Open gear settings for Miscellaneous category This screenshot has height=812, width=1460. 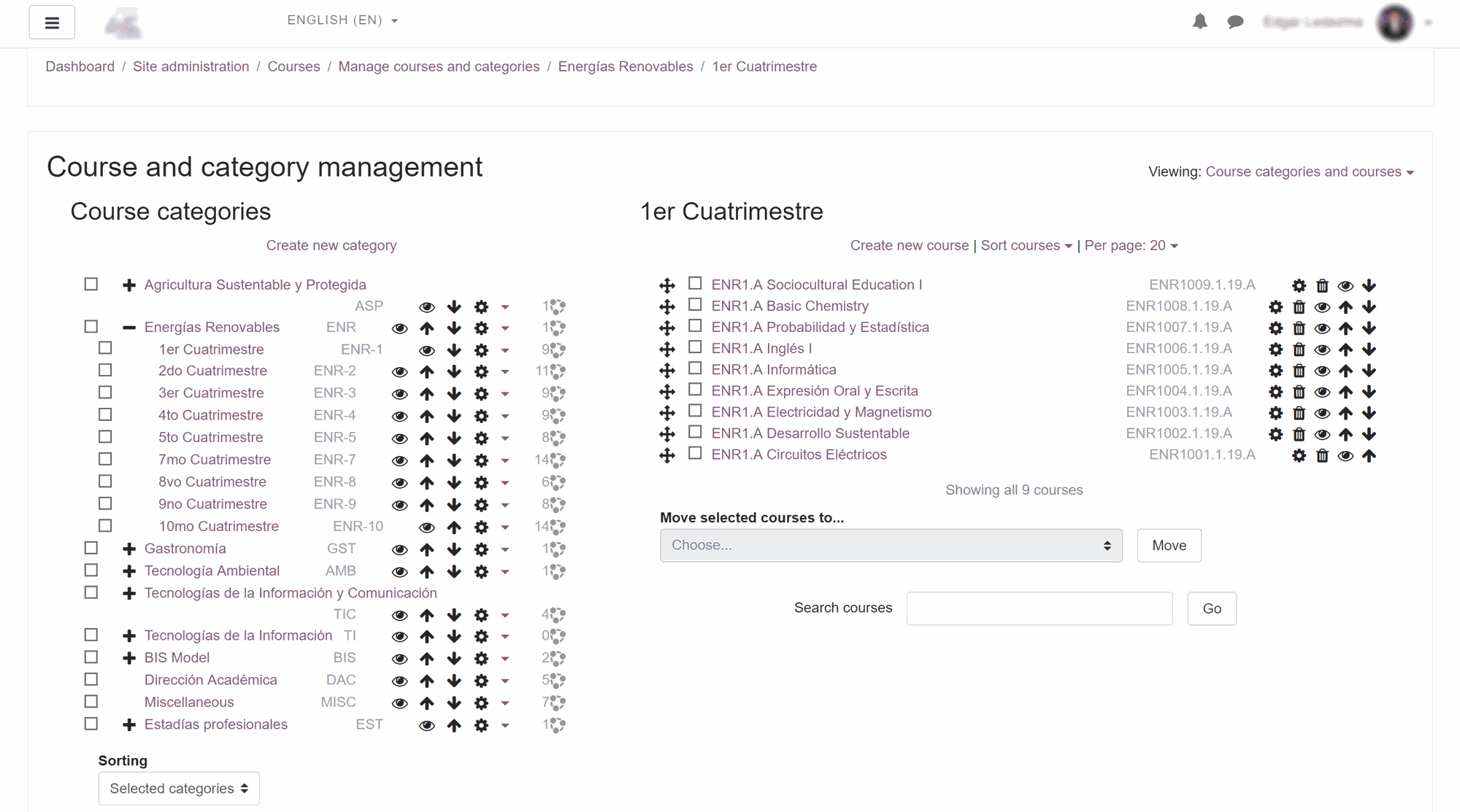[x=481, y=703]
